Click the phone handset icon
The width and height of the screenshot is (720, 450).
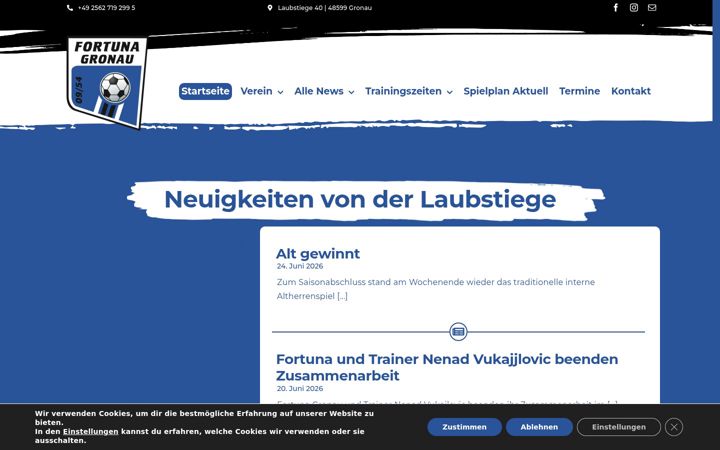click(x=70, y=8)
